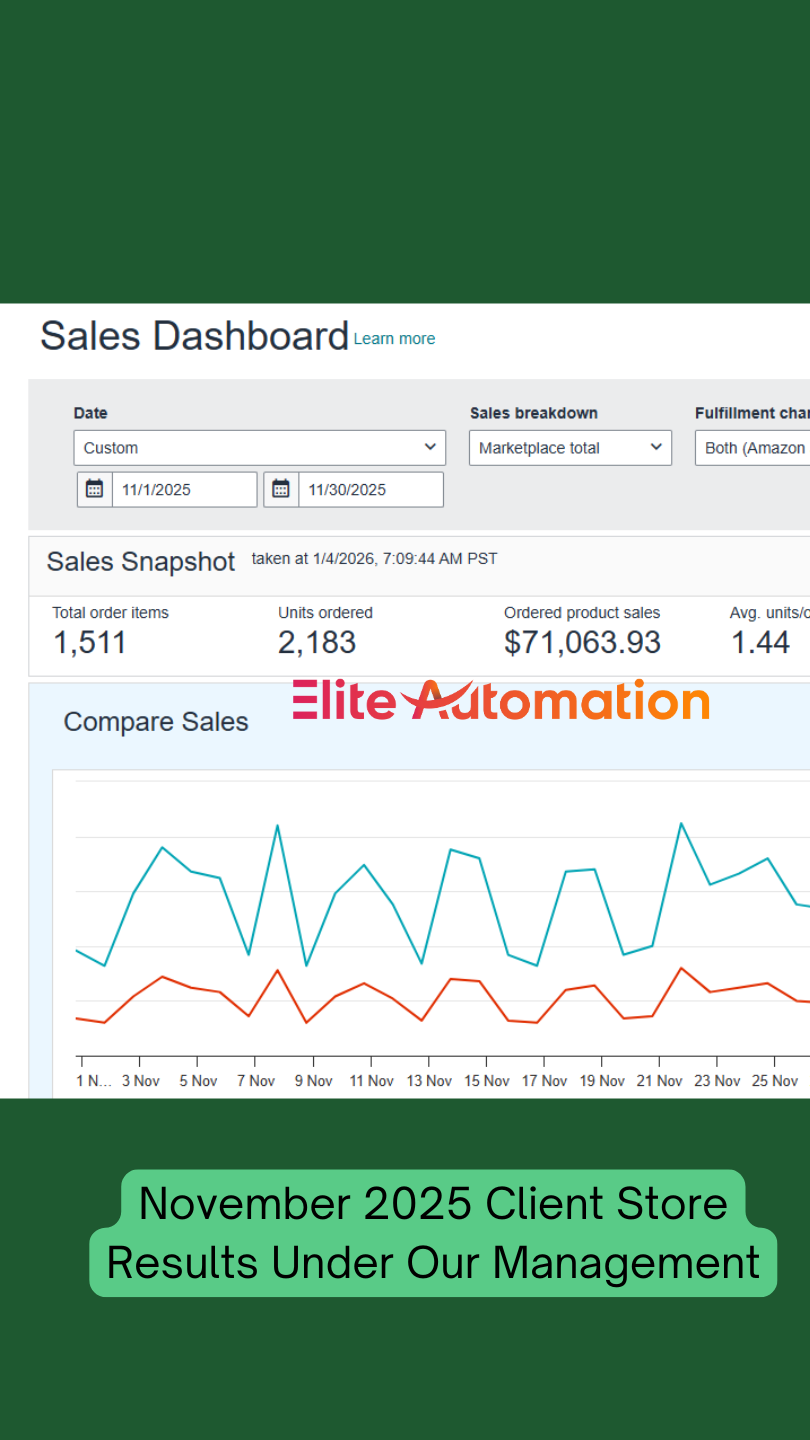Click the Ordered product sales $71,063.93 amount
Screen dimensions: 810x1440
click(x=582, y=643)
